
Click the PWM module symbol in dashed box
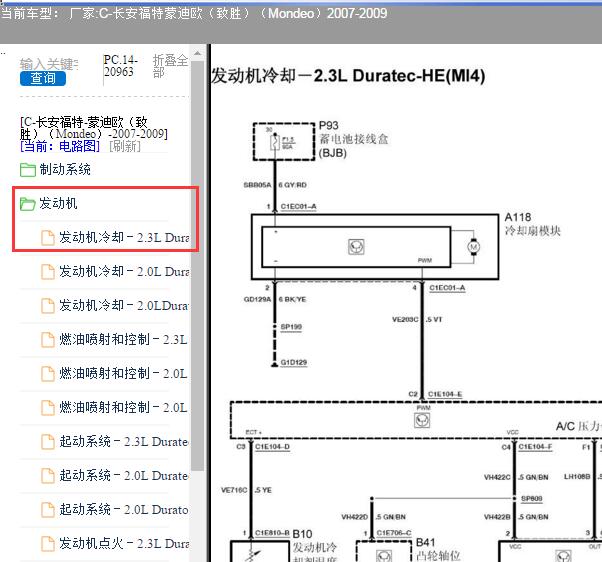[422, 420]
